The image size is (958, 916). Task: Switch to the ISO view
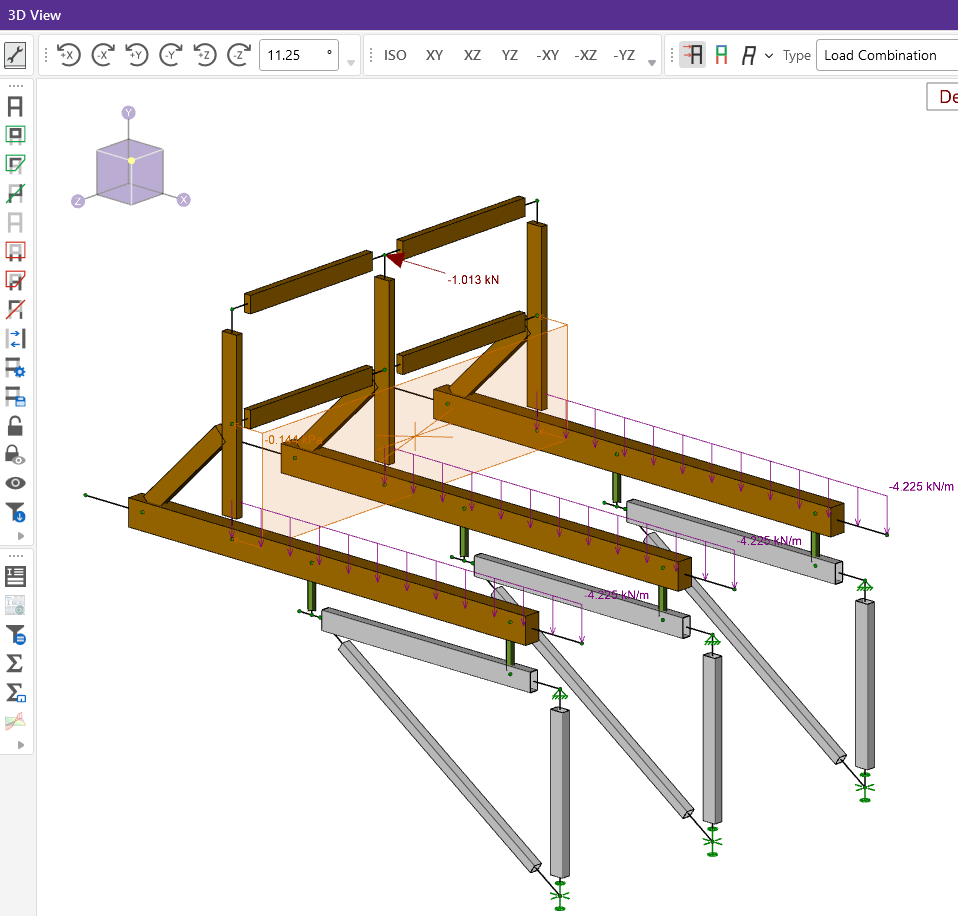coord(396,55)
